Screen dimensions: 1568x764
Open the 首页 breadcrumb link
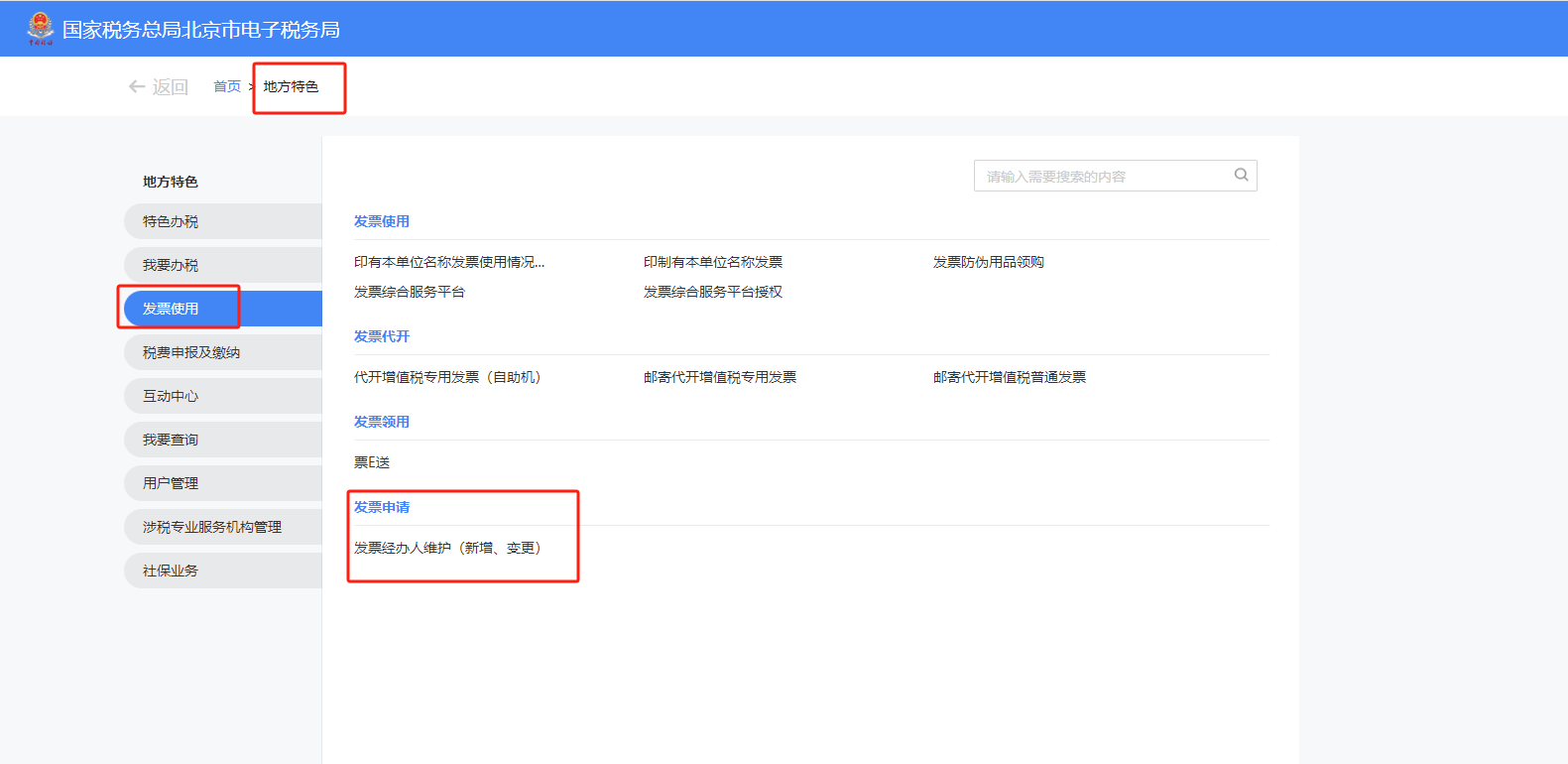[x=227, y=86]
